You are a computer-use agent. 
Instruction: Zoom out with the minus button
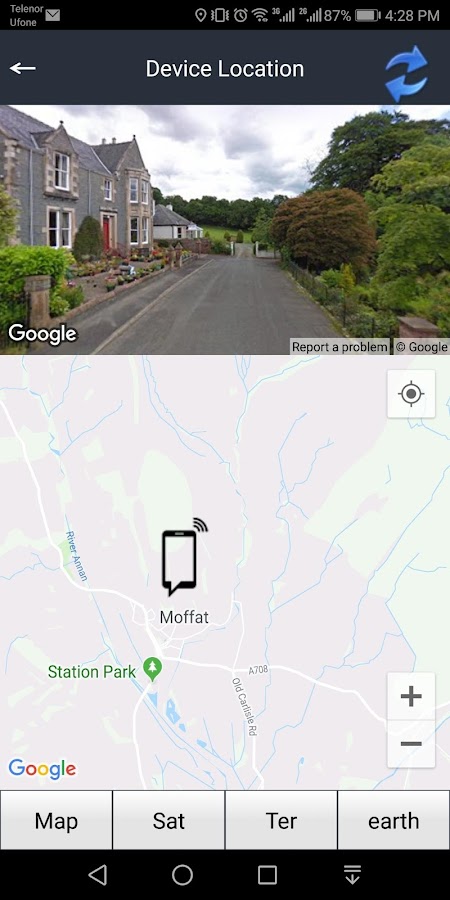pos(411,744)
